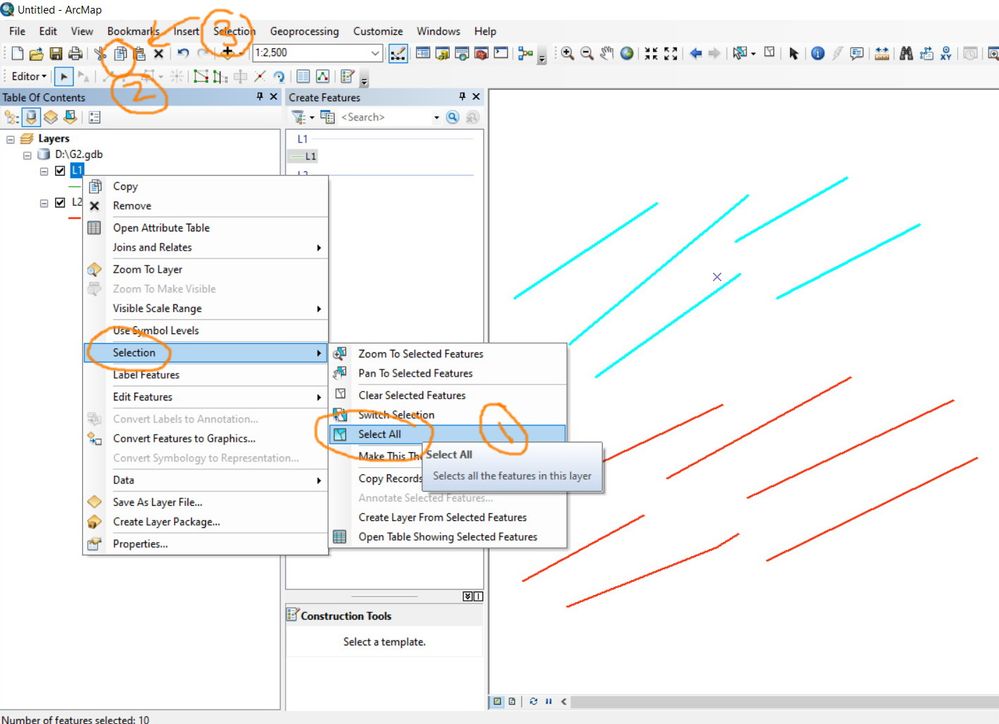Click the Full Extent globe icon
Image resolution: width=999 pixels, height=724 pixels.
[627, 54]
